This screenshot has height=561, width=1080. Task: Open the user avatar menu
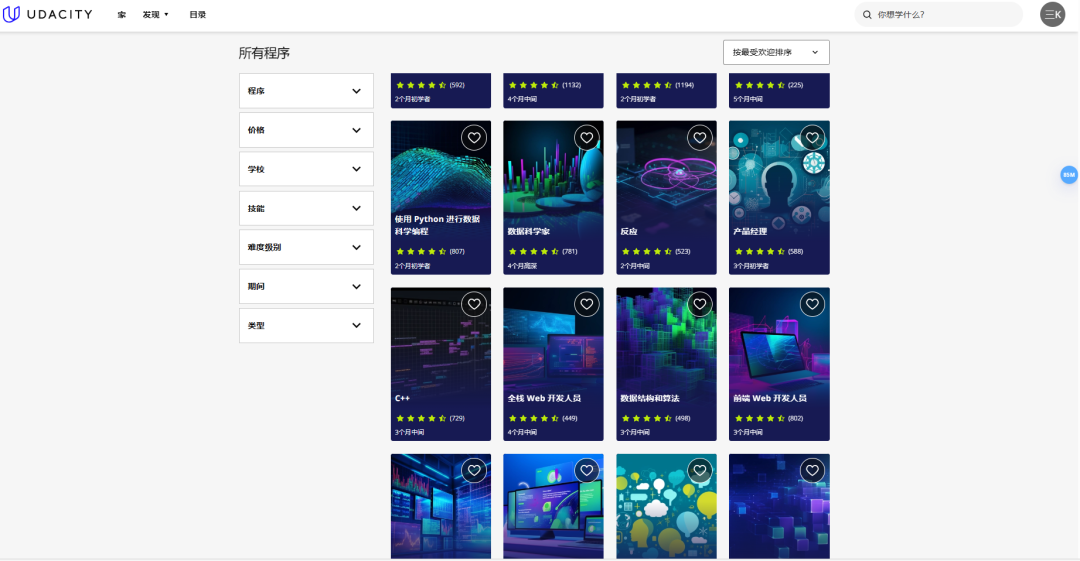click(1052, 14)
